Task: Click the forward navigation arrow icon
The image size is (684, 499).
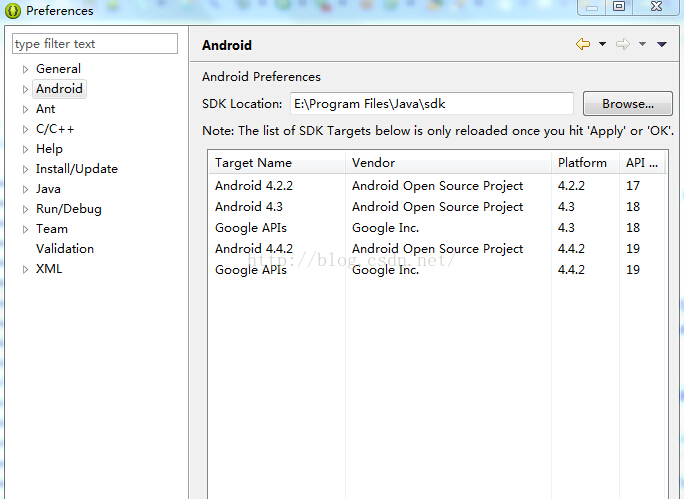Action: tap(622, 44)
